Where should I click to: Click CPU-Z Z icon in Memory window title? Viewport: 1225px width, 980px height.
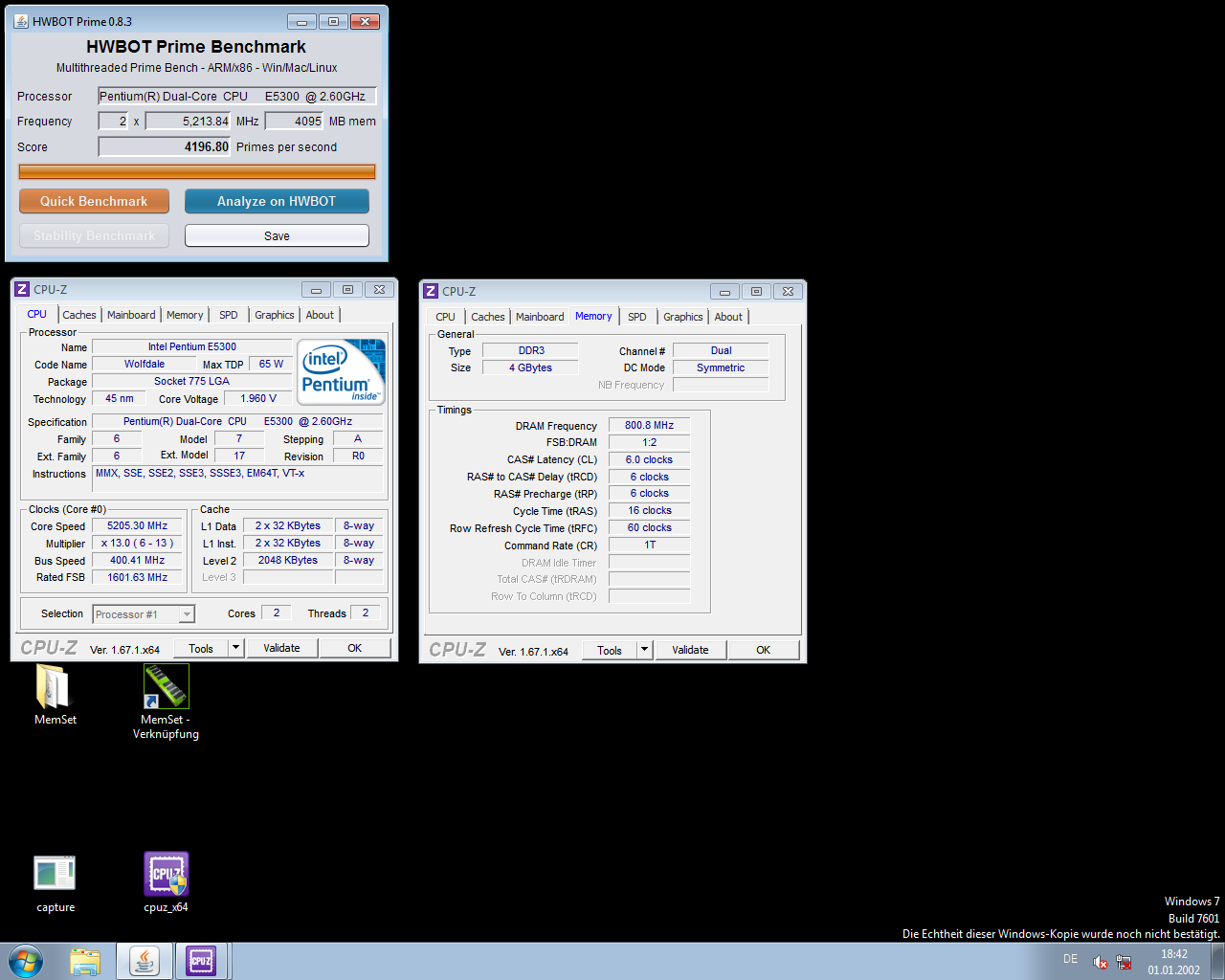click(x=431, y=291)
